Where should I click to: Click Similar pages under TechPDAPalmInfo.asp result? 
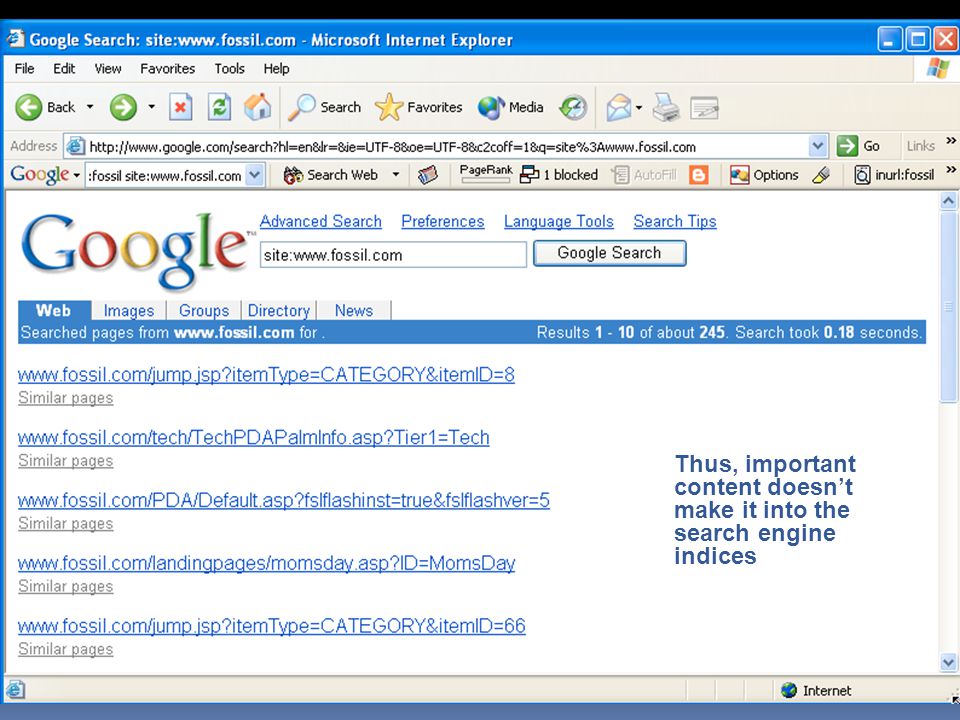pos(66,461)
